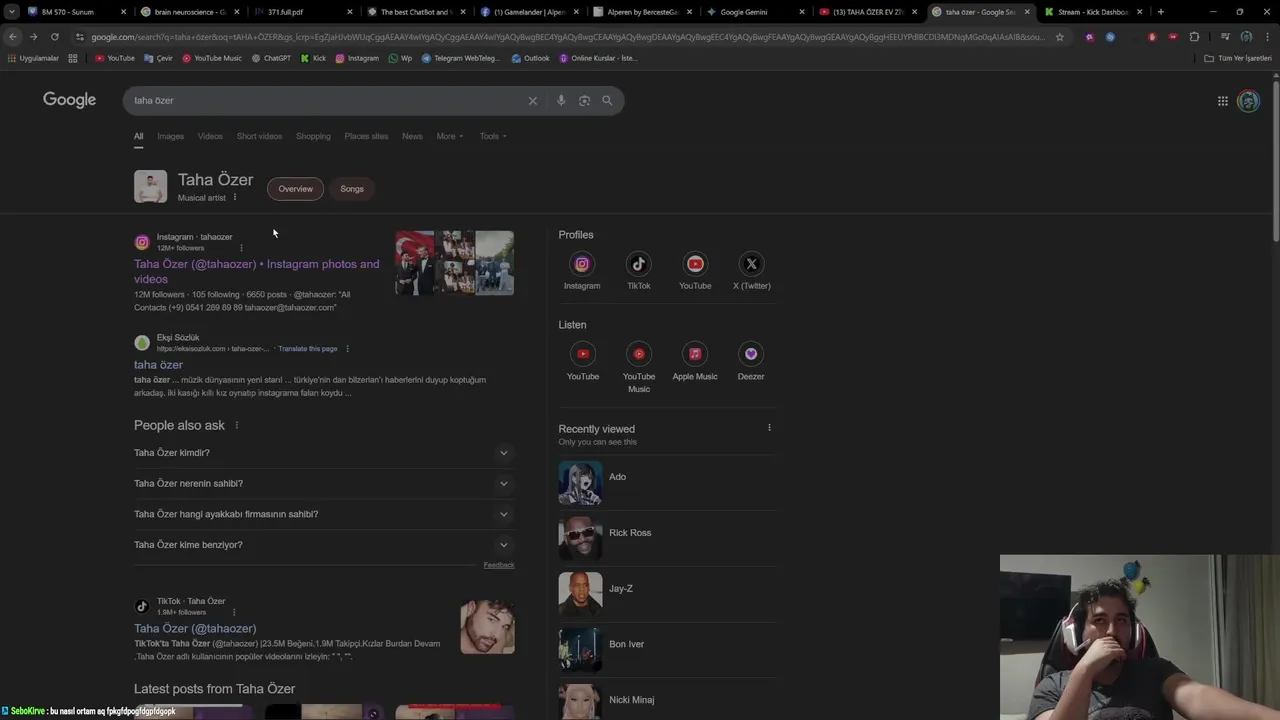Open the Chrome three-dot menu
1280x720 pixels.
click(x=1268, y=37)
